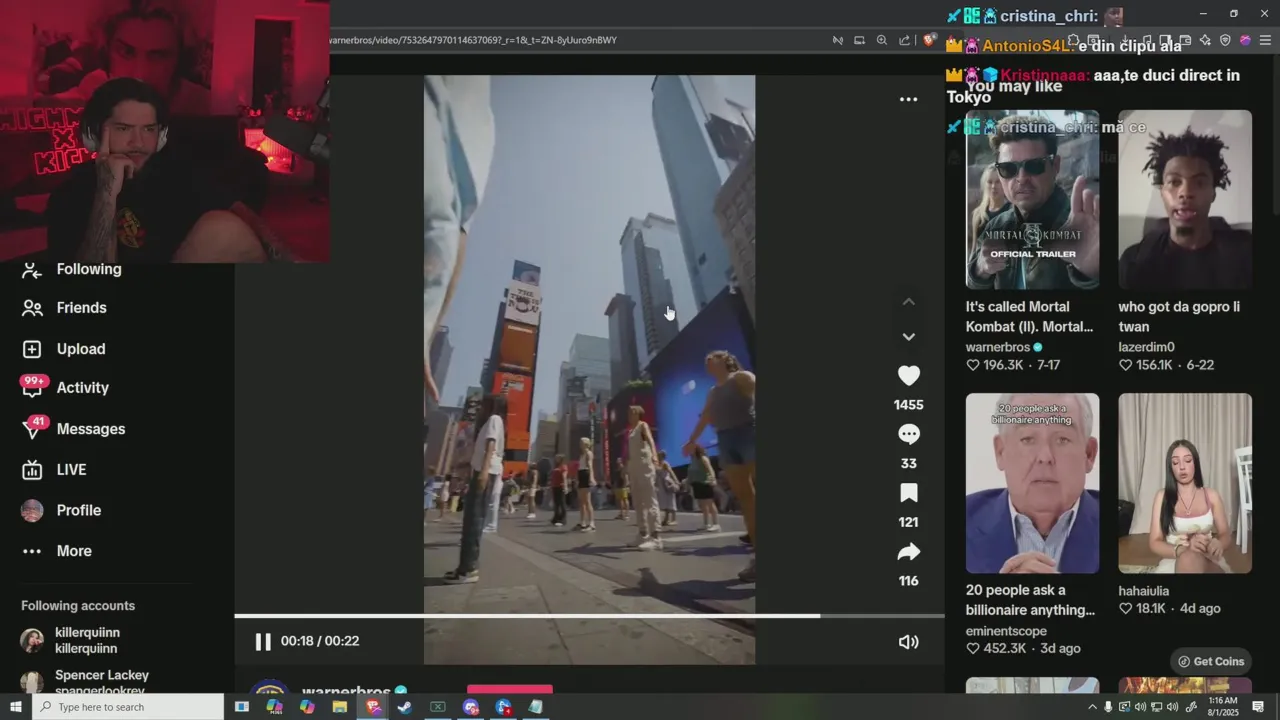Bookmark the video with the favorites icon
This screenshot has width=1280, height=720.
tap(908, 493)
